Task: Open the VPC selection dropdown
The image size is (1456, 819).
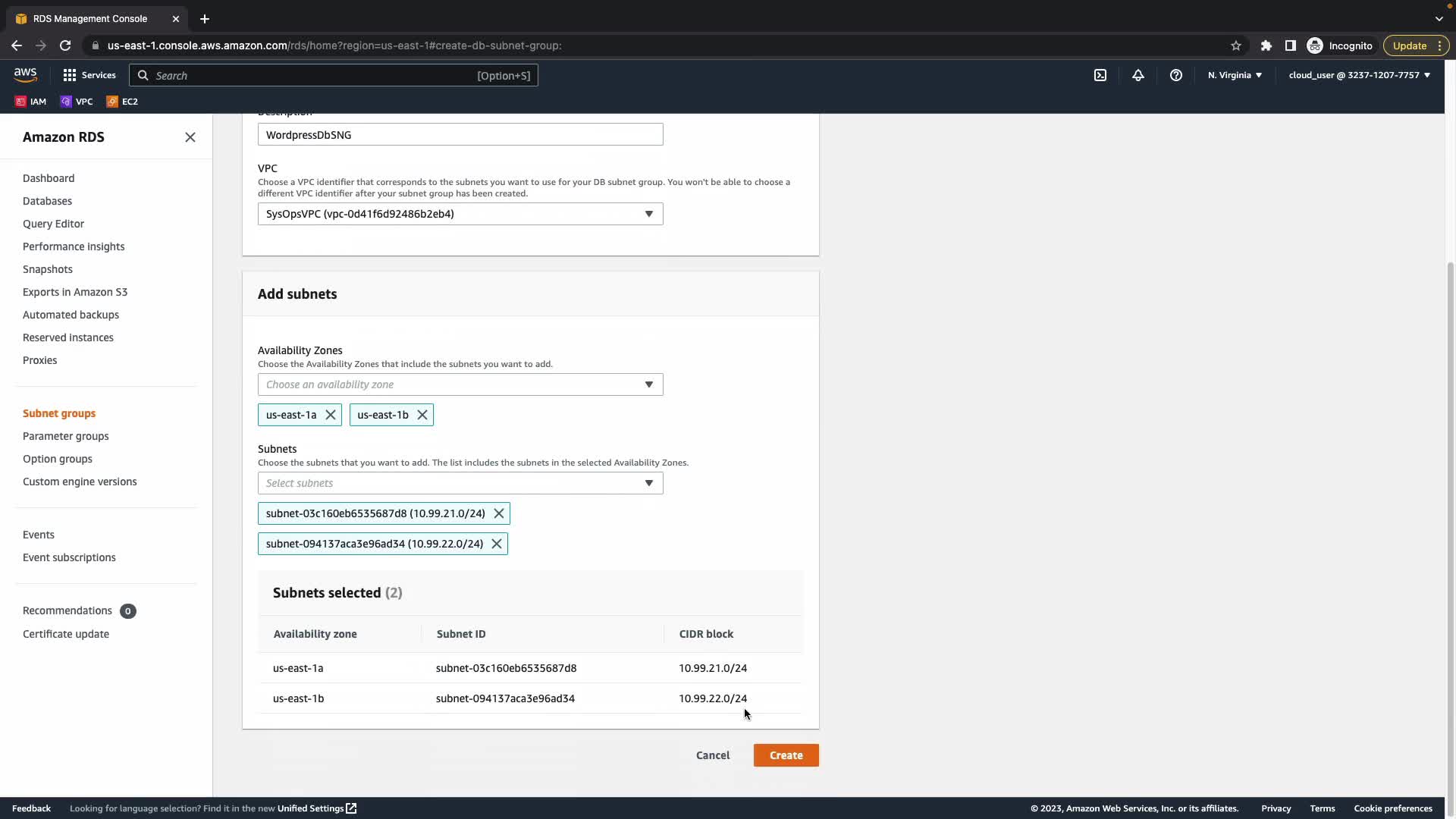Action: click(460, 214)
